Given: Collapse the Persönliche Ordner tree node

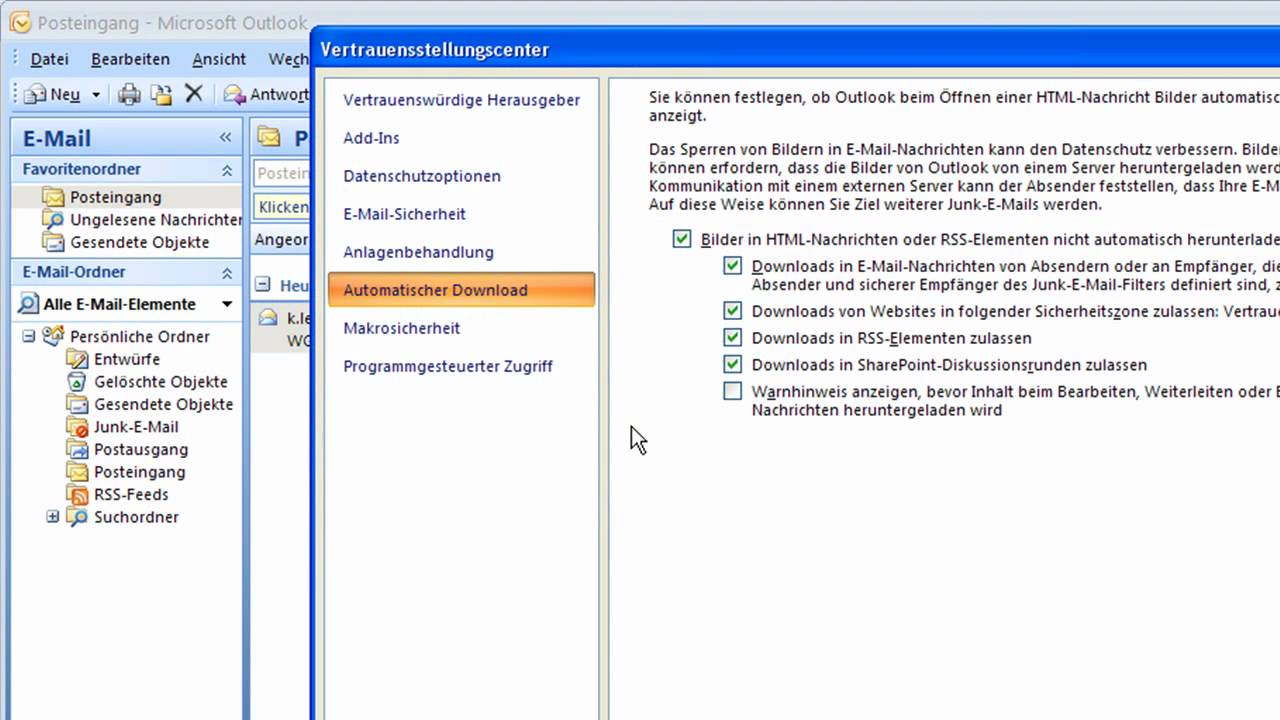Looking at the screenshot, I should [x=29, y=336].
